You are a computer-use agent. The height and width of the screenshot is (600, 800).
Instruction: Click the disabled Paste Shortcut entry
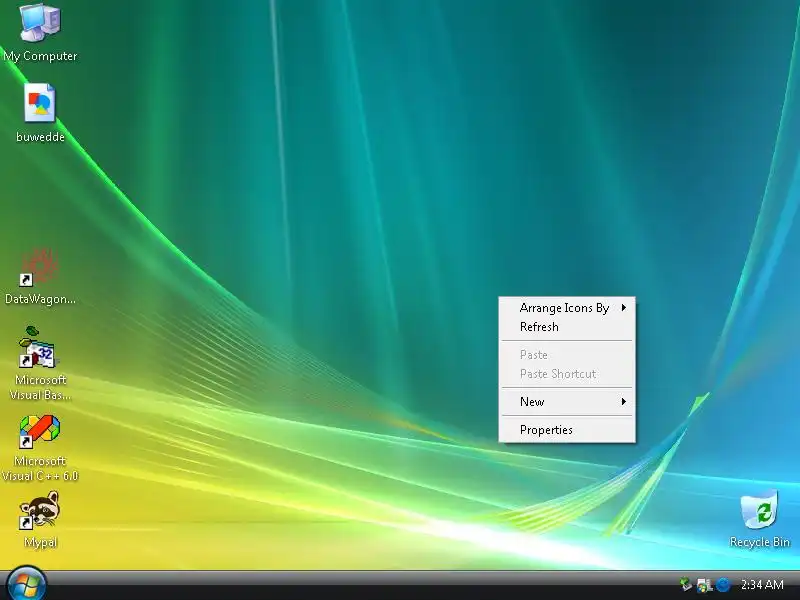[567, 374]
